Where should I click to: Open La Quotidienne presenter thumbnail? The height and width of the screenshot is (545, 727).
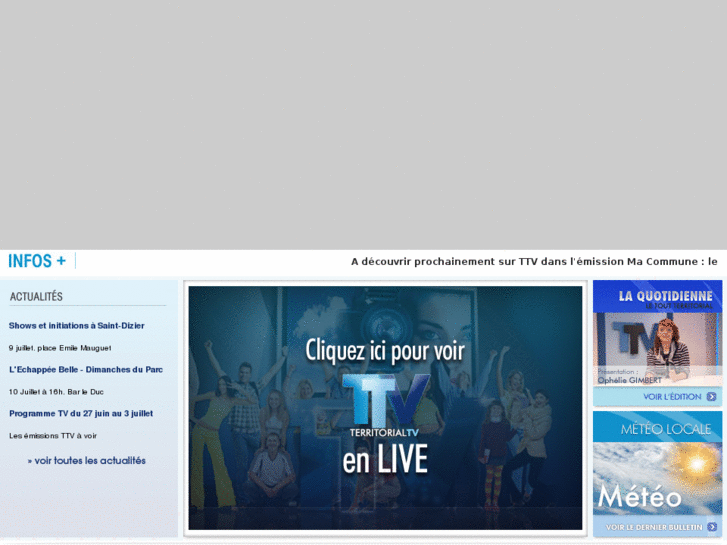click(x=657, y=350)
